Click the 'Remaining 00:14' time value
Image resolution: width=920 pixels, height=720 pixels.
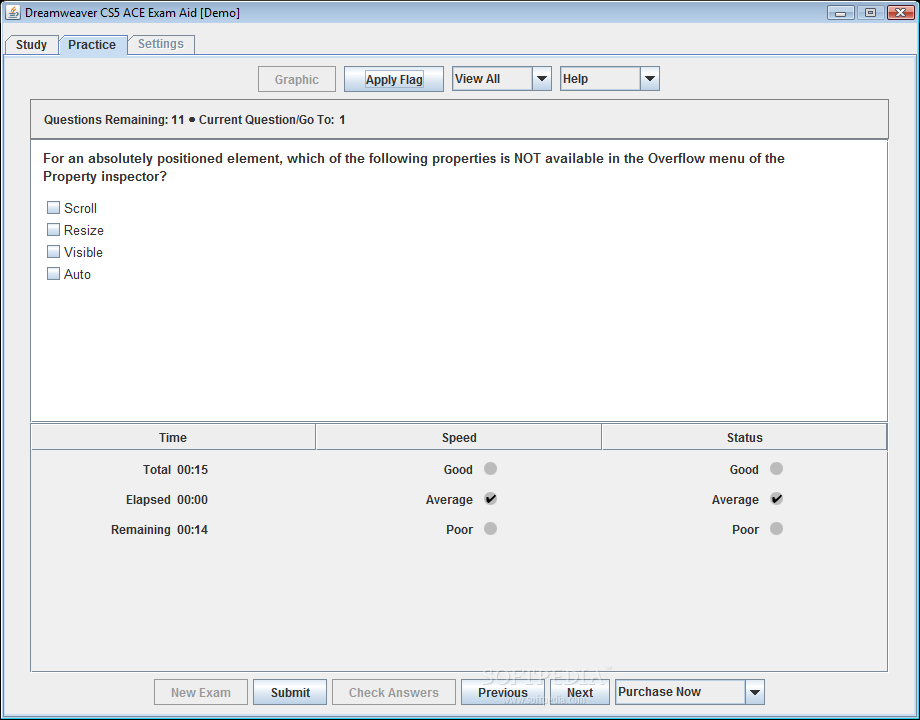[160, 529]
